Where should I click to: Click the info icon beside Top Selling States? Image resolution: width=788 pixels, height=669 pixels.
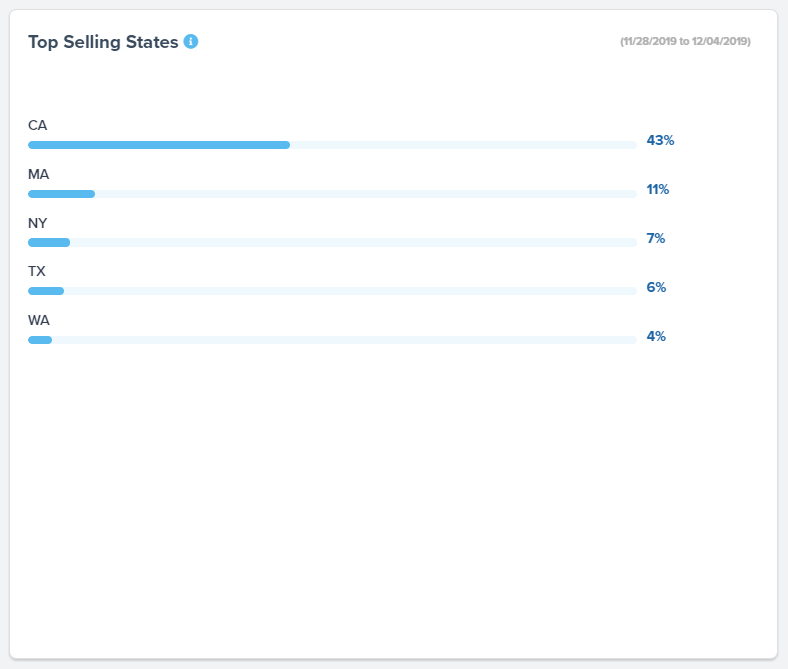point(191,42)
